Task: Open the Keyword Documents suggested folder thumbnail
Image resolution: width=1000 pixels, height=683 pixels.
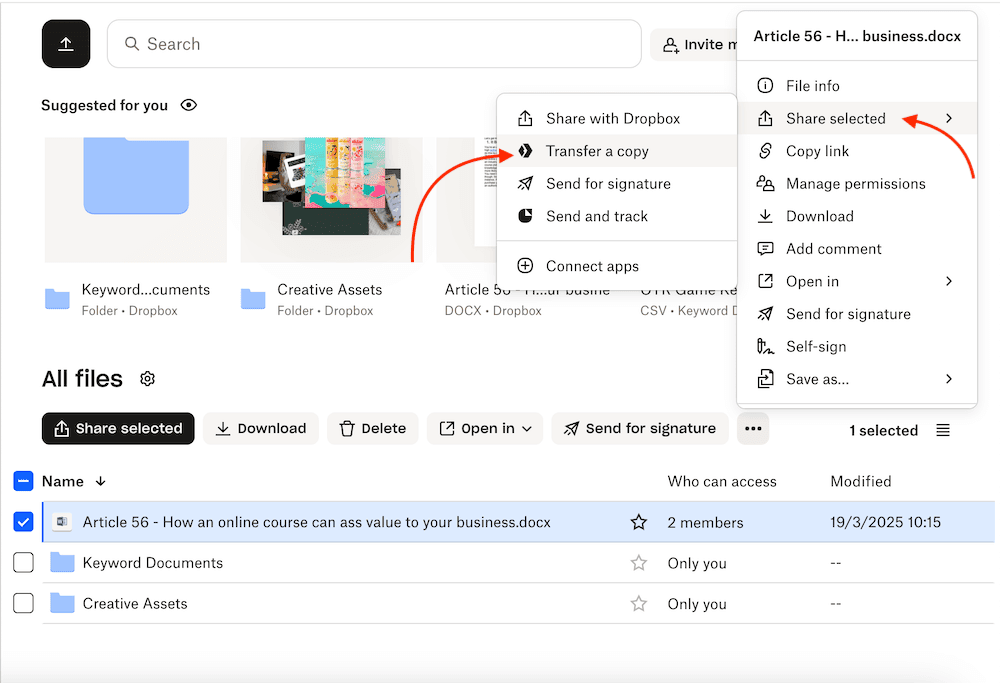Action: click(x=136, y=200)
